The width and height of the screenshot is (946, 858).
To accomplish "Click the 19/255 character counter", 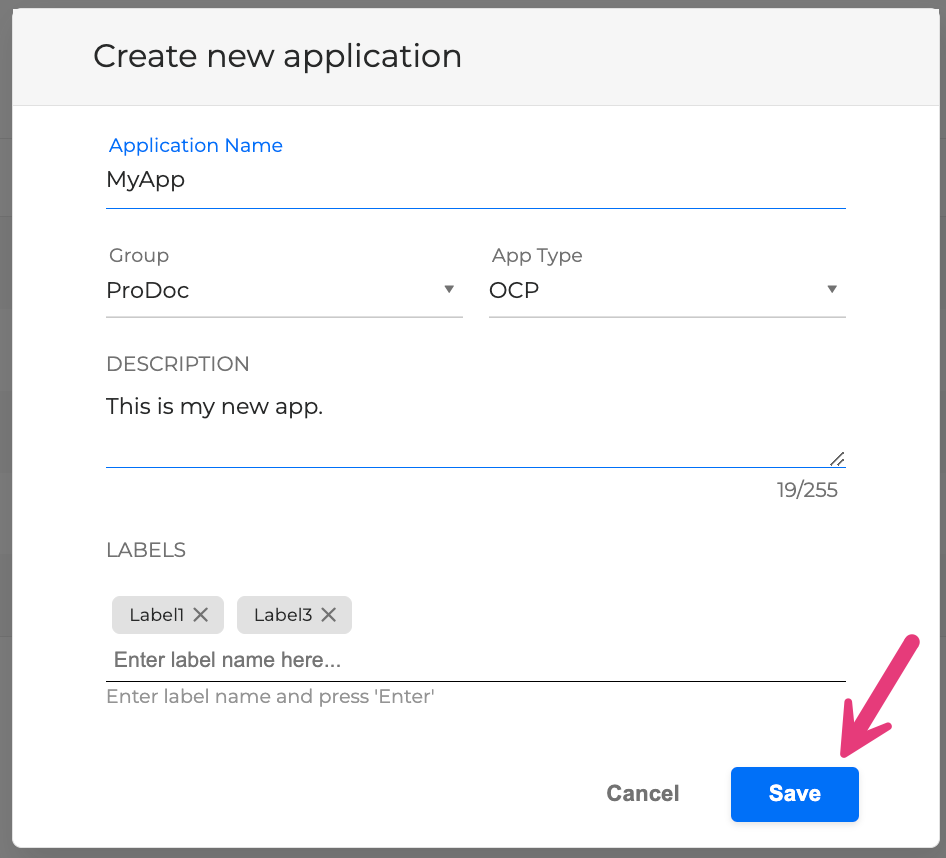I will [x=807, y=491].
